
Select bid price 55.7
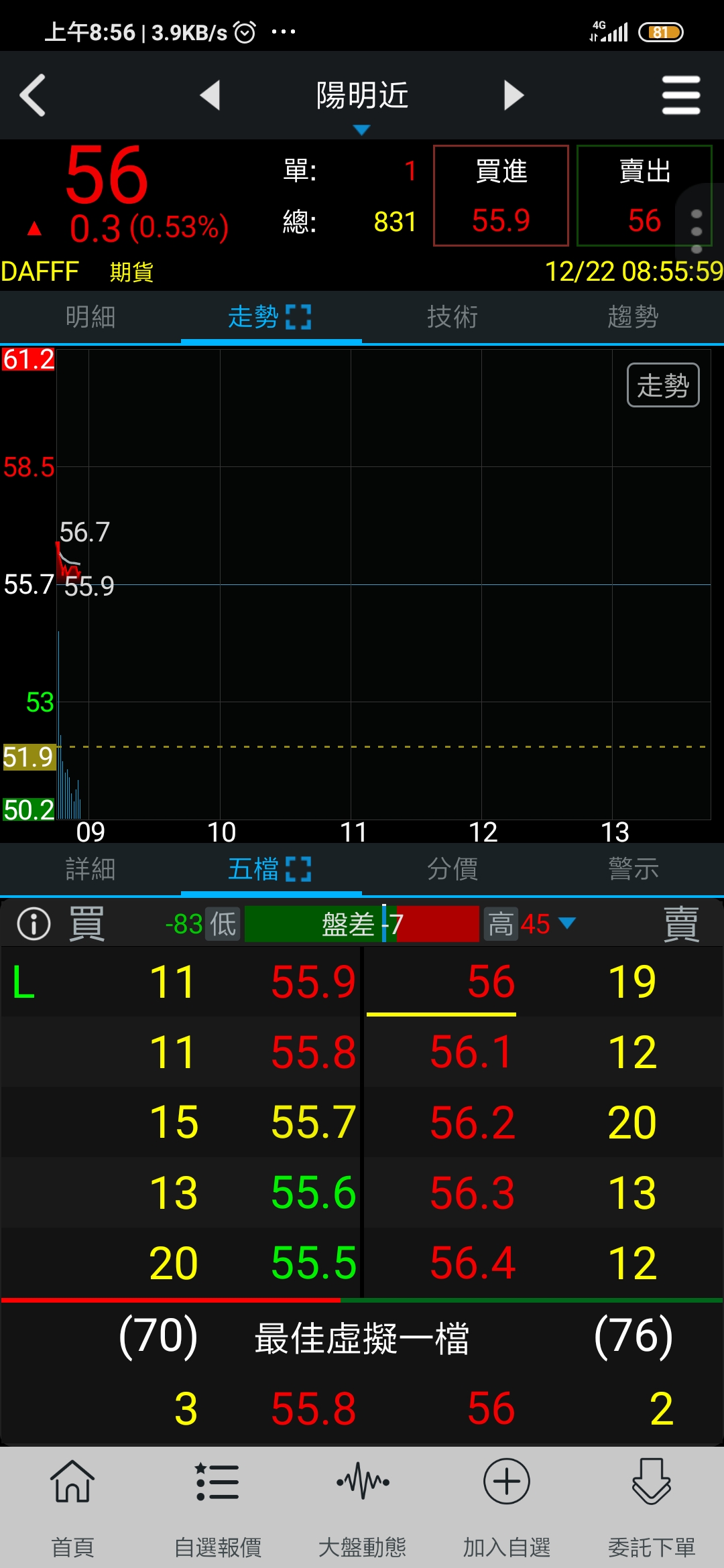[313, 1122]
